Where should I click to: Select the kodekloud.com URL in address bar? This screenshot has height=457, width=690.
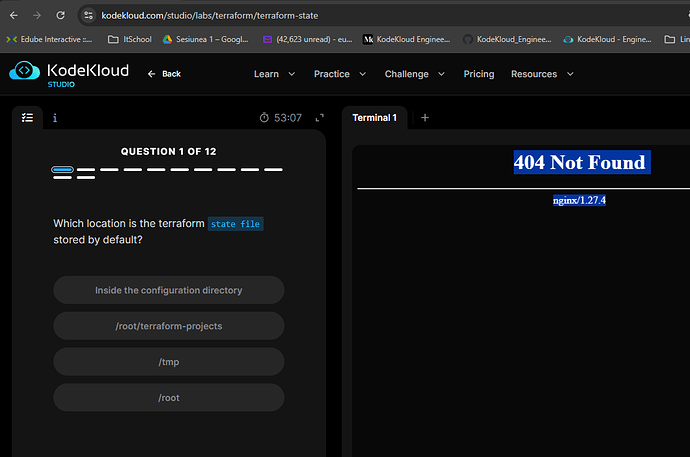click(210, 15)
